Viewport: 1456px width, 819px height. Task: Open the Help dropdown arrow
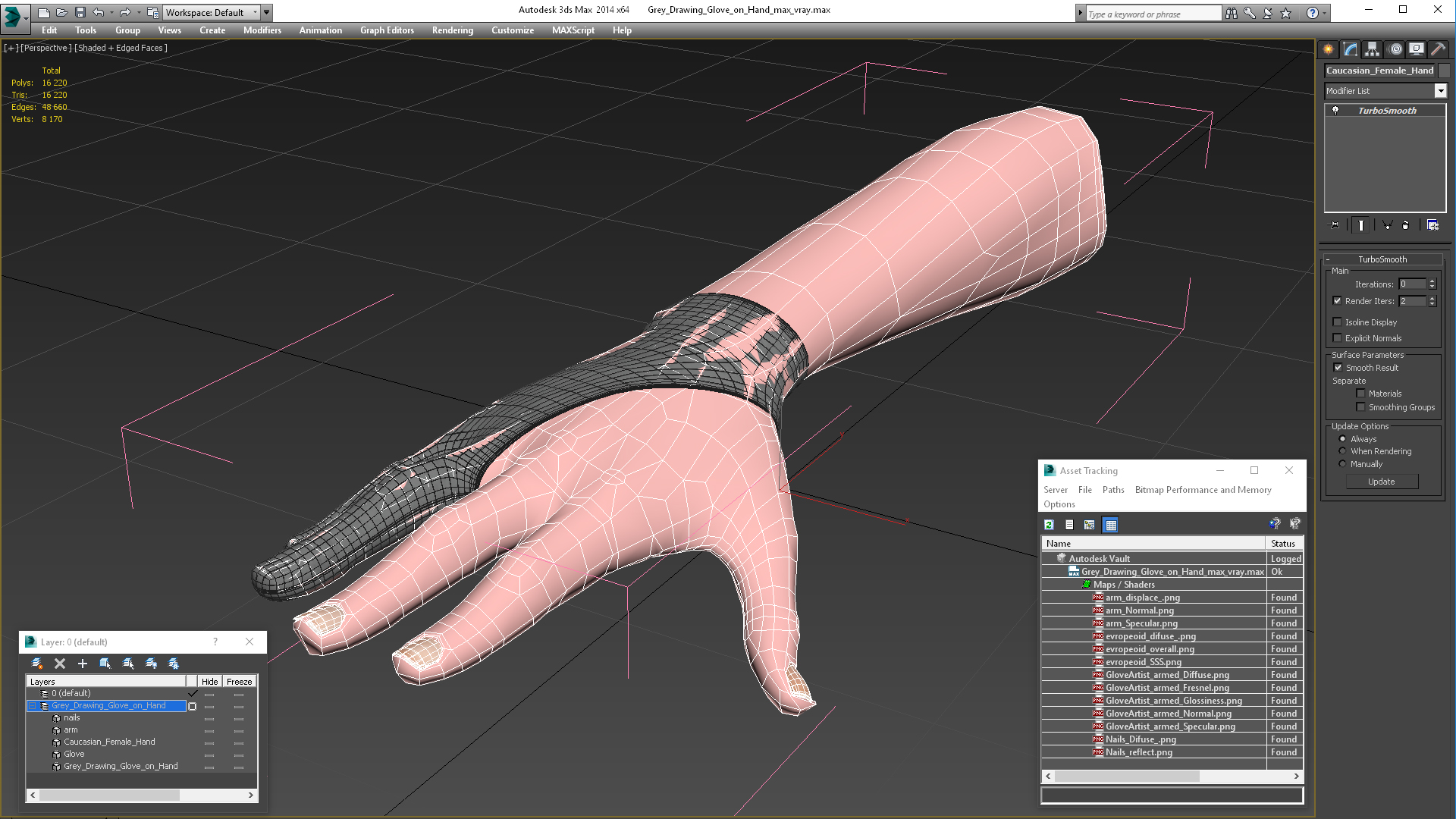pos(1324,13)
